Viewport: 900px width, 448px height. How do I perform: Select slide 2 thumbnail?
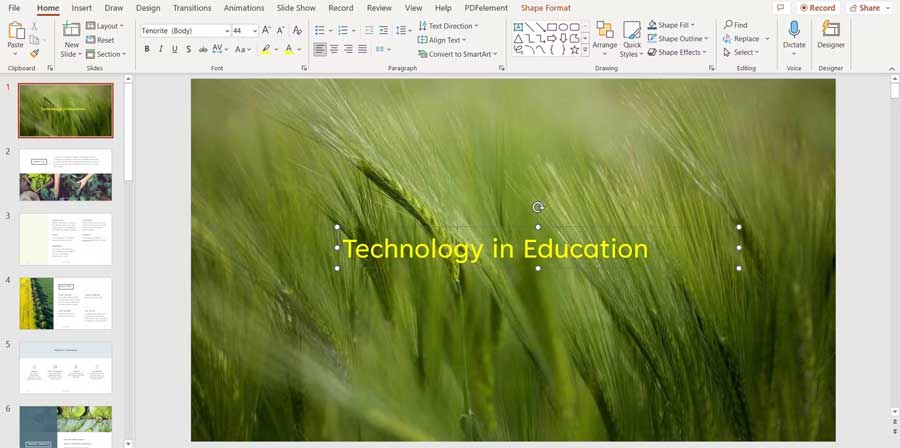[65, 175]
